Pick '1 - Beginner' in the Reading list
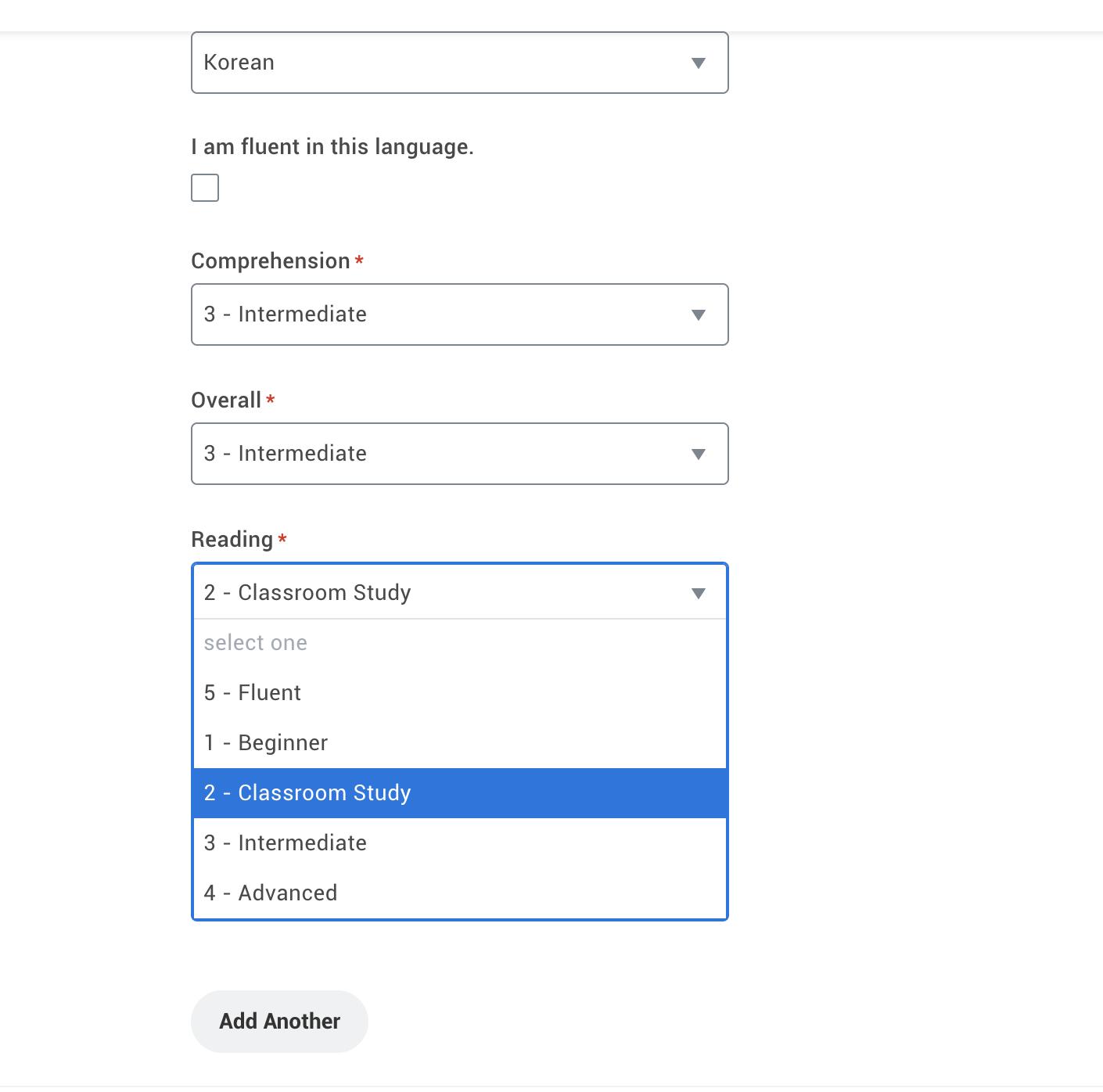This screenshot has width=1103, height=1092. pos(266,743)
